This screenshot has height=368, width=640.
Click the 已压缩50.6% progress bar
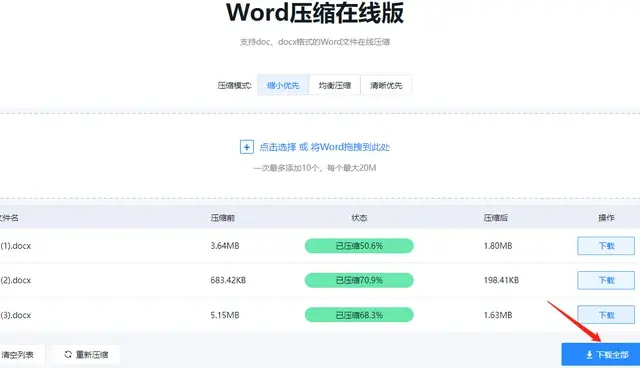(359, 246)
